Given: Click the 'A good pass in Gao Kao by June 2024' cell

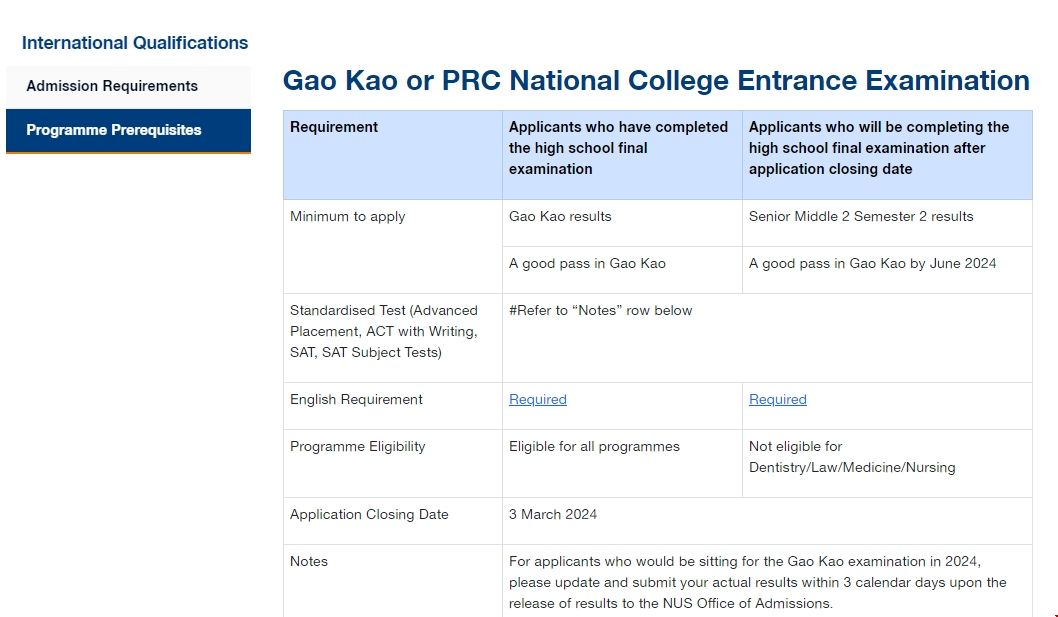Looking at the screenshot, I should pyautogui.click(x=872, y=263).
